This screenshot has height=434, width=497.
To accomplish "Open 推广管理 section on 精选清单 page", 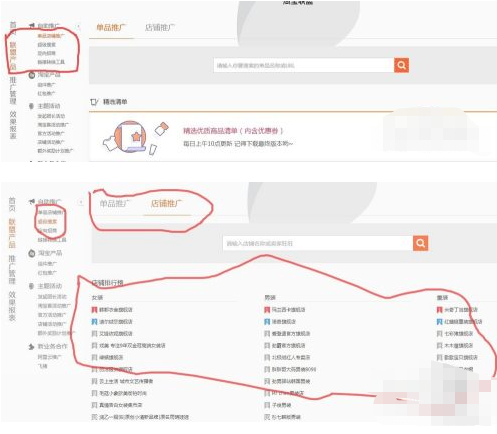I will (x=13, y=90).
